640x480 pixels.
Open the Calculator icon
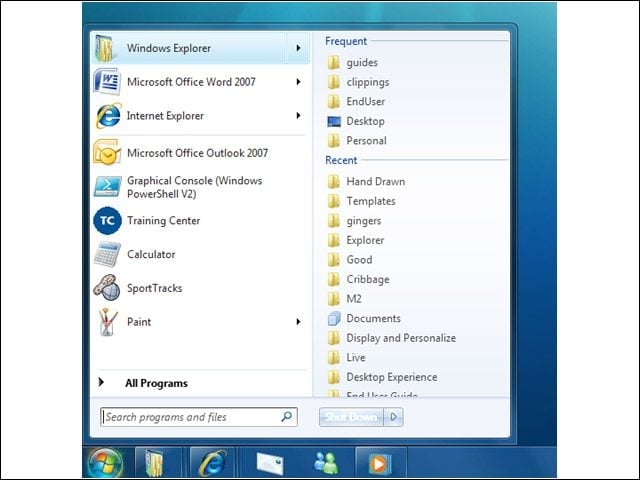pos(107,254)
